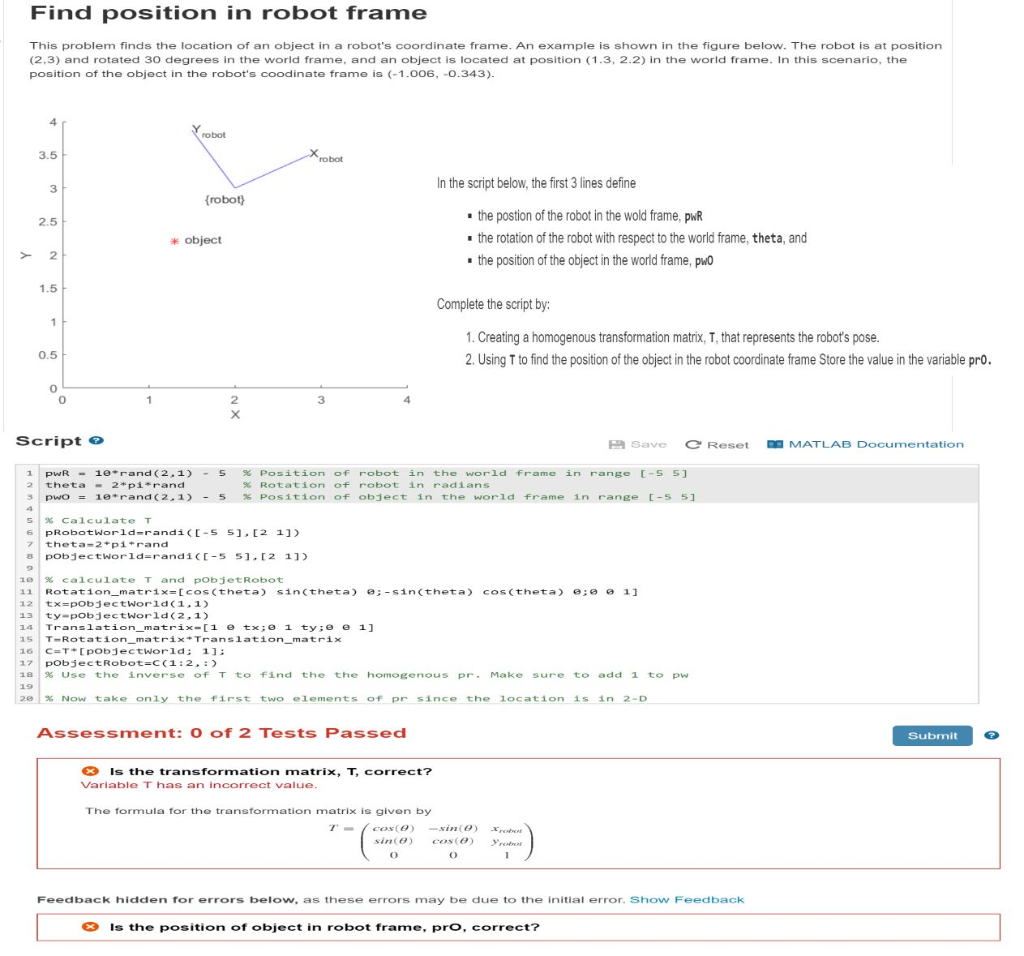Click the red asterisk object marker on the plot
1024x956 pixels.
point(174,239)
